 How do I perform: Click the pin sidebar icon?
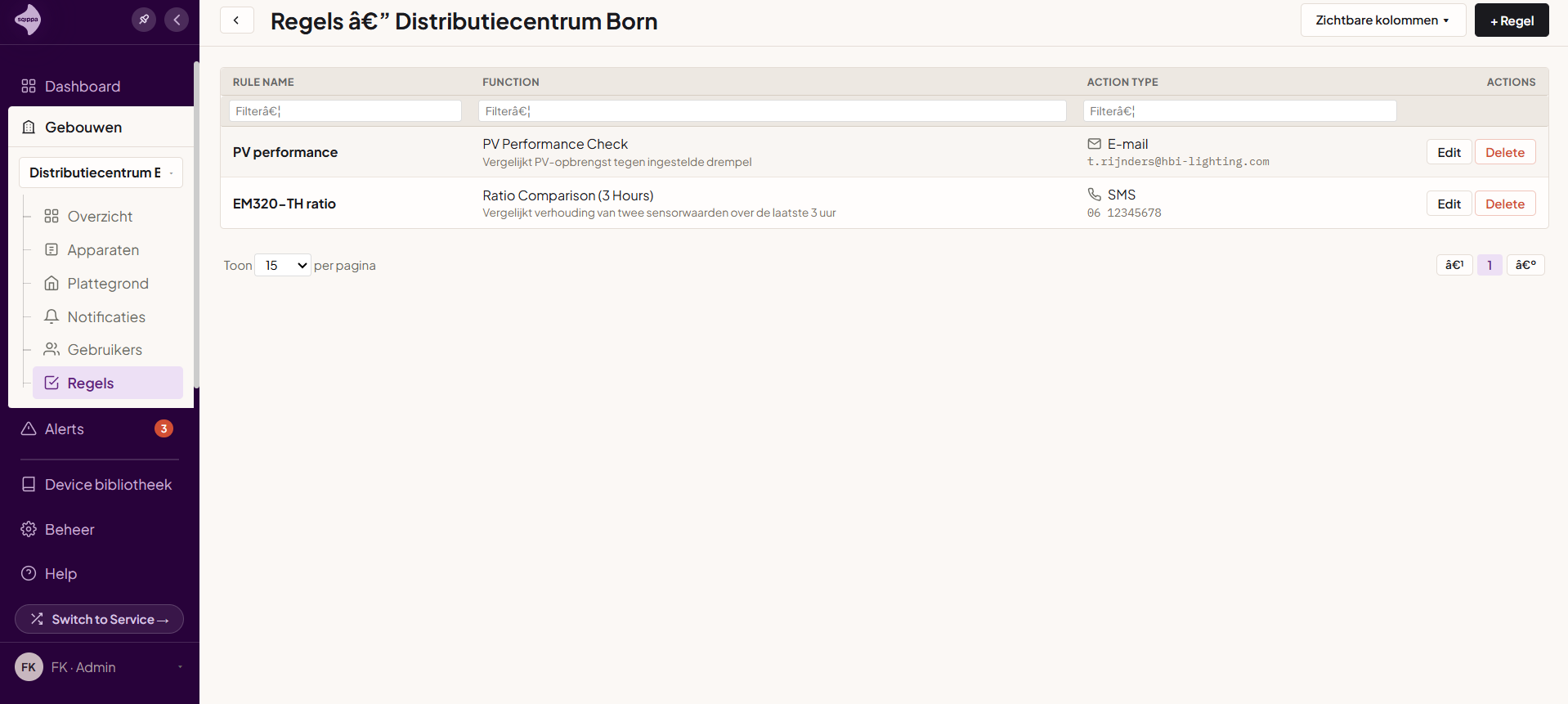[144, 20]
